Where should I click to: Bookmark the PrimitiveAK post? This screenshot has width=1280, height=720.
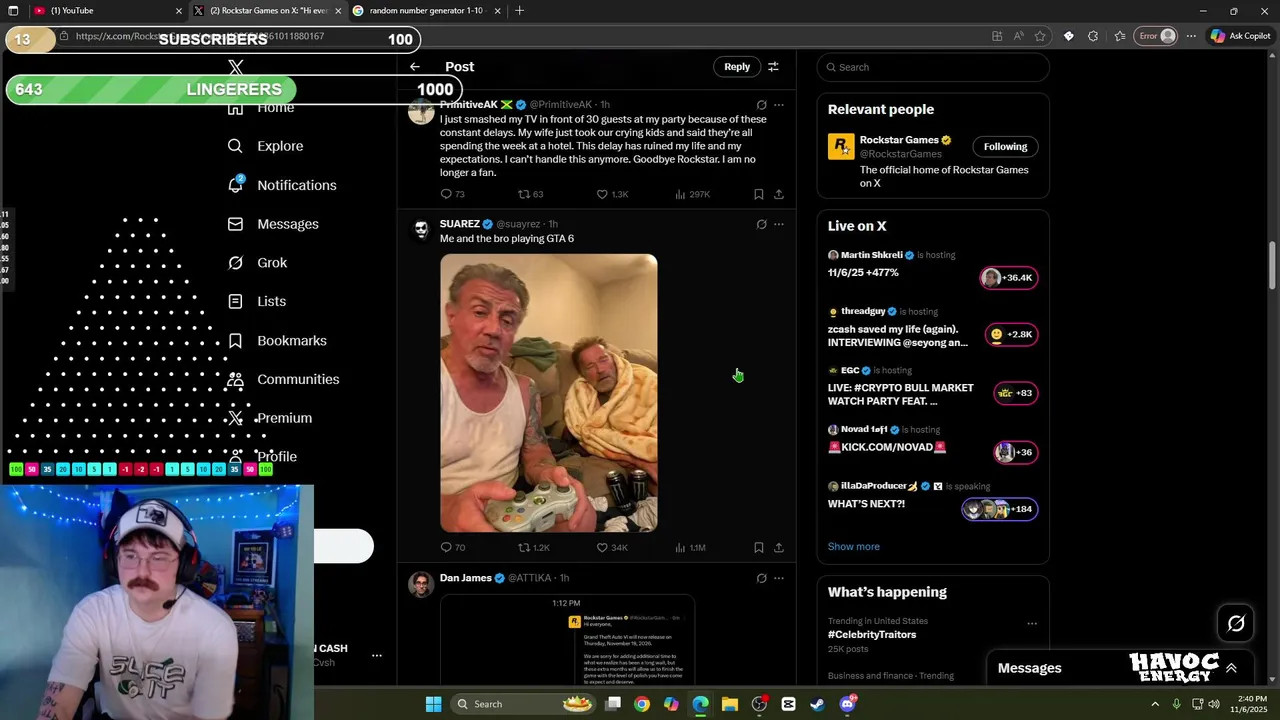pos(758,194)
